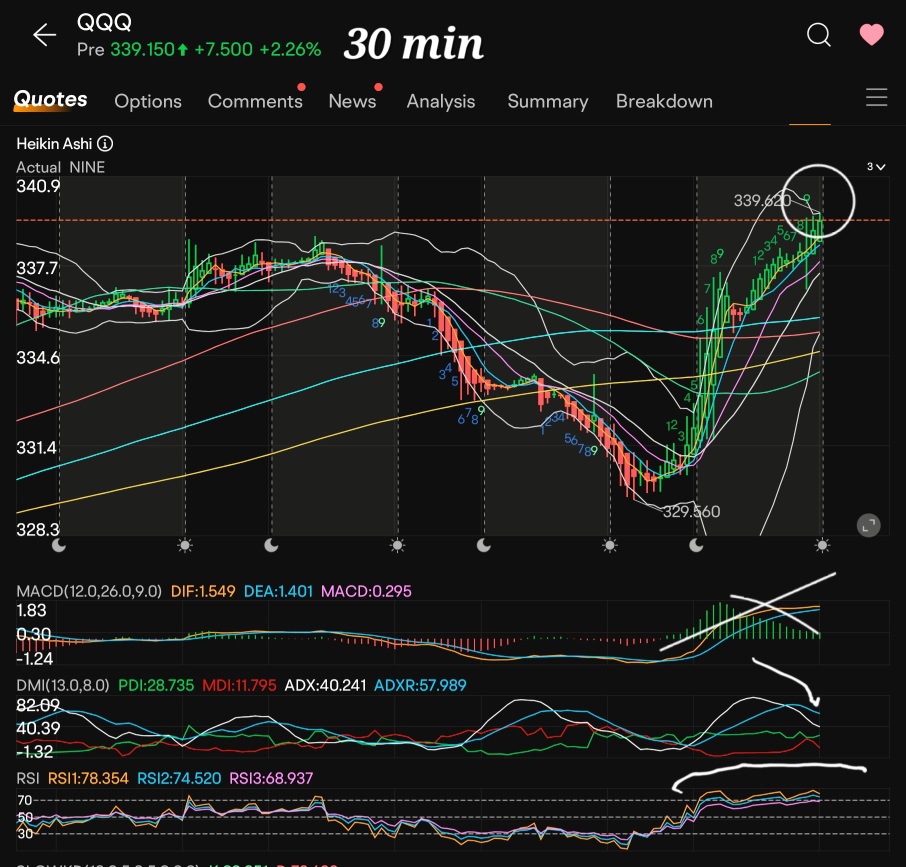Click the Heikin Ashi info icon
Image resolution: width=906 pixels, height=867 pixels.
pos(105,144)
